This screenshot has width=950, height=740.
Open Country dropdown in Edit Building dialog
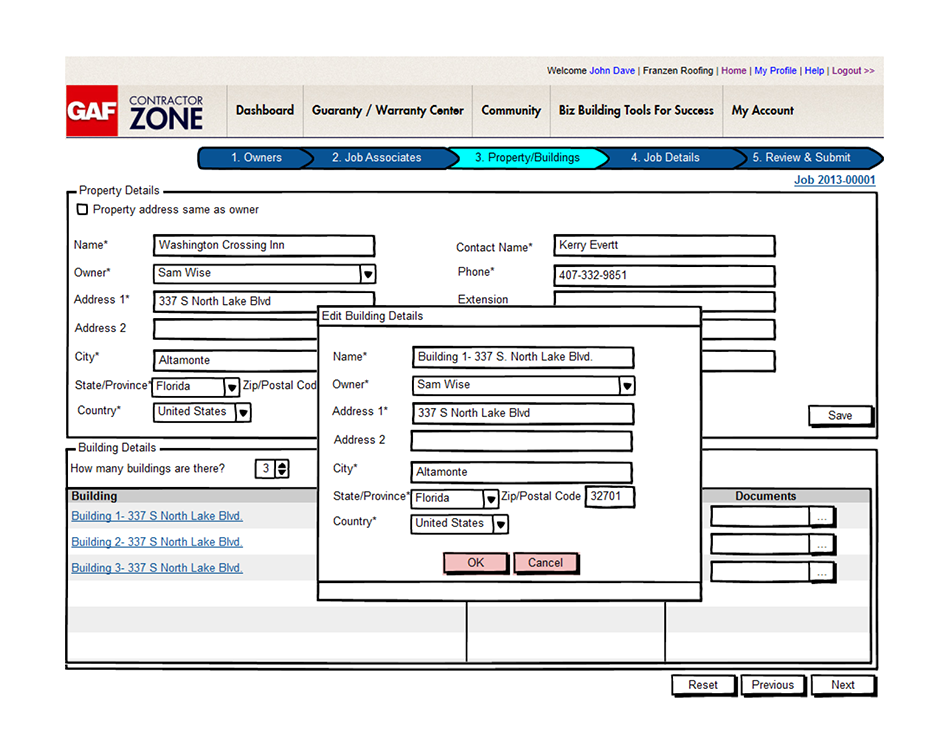pyautogui.click(x=500, y=524)
